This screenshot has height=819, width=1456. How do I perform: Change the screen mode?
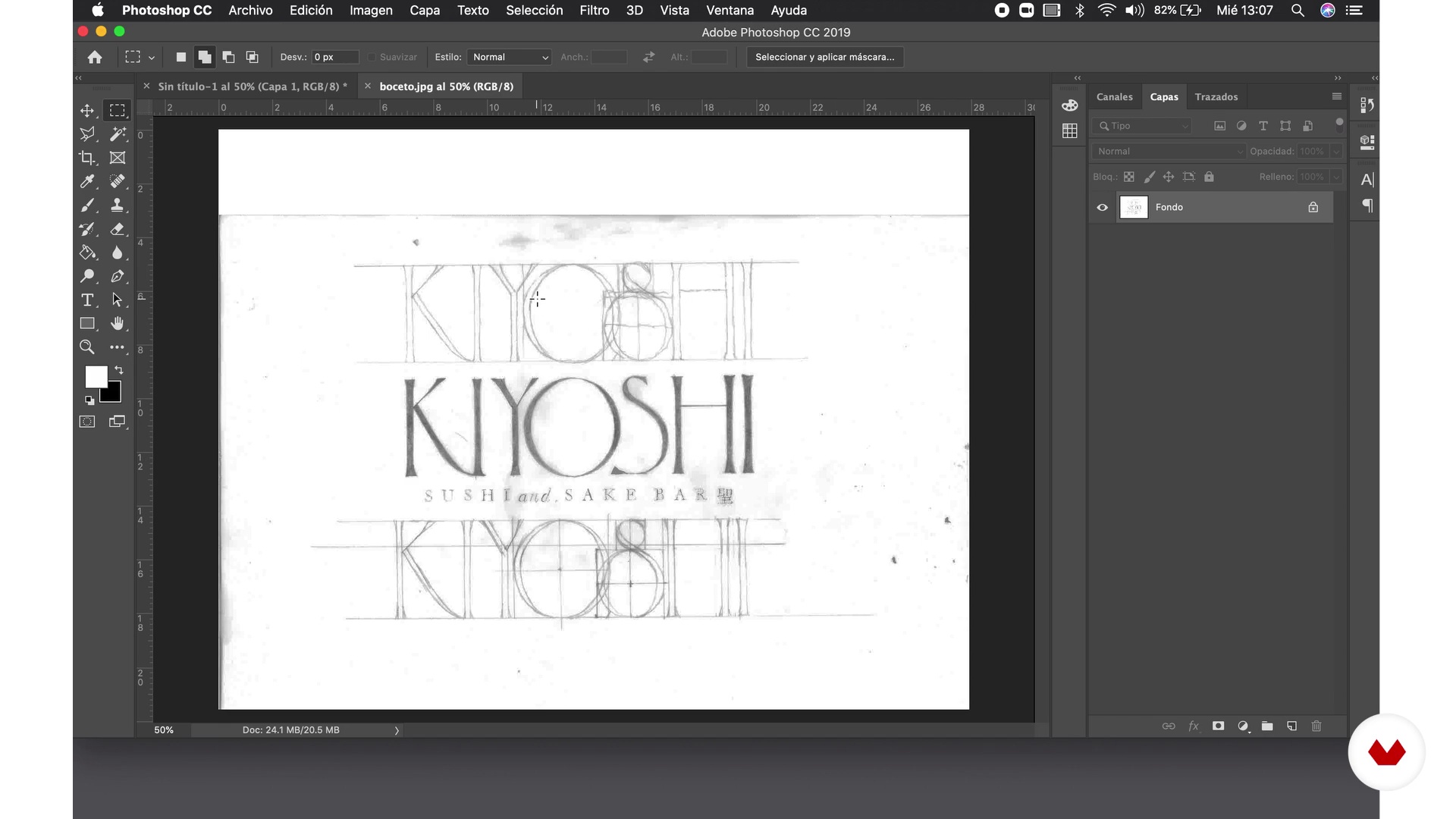[117, 422]
